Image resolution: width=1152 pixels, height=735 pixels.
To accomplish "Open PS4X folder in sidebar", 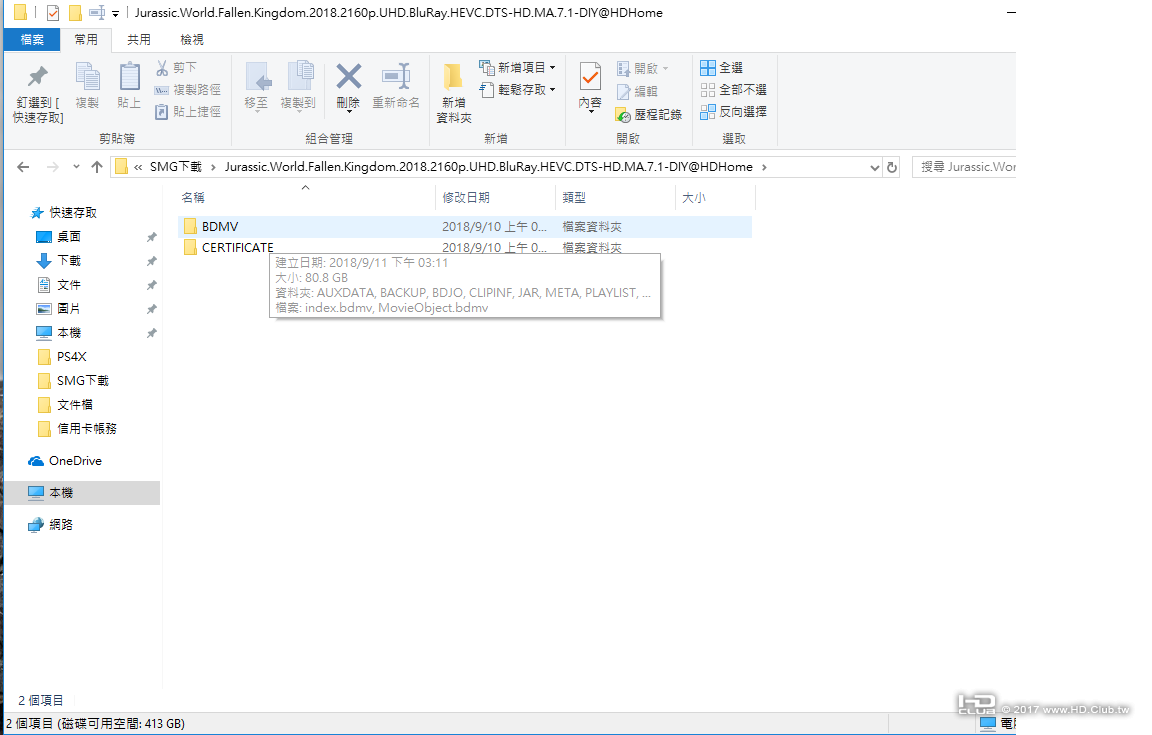I will click(x=72, y=356).
